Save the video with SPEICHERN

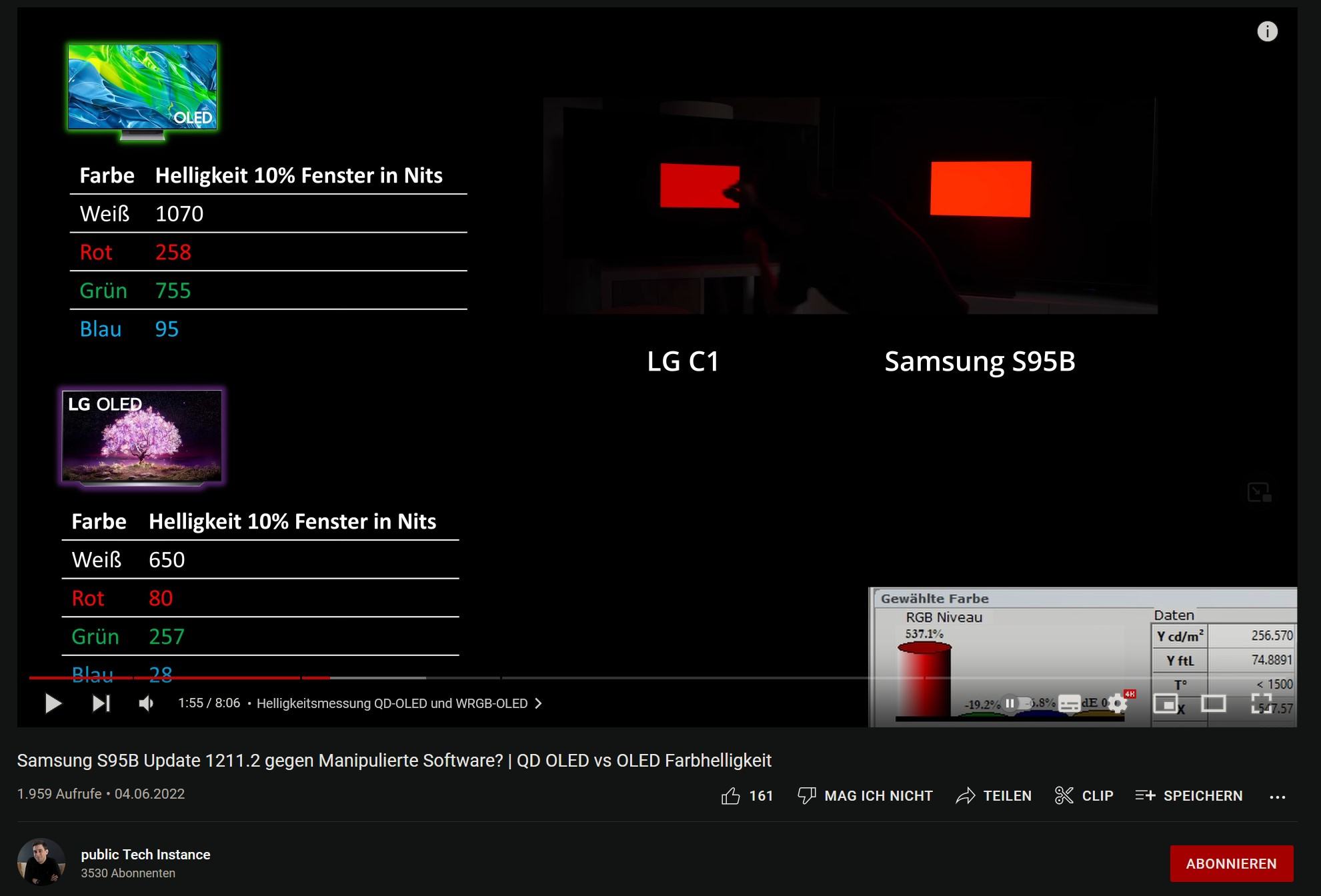(1189, 795)
